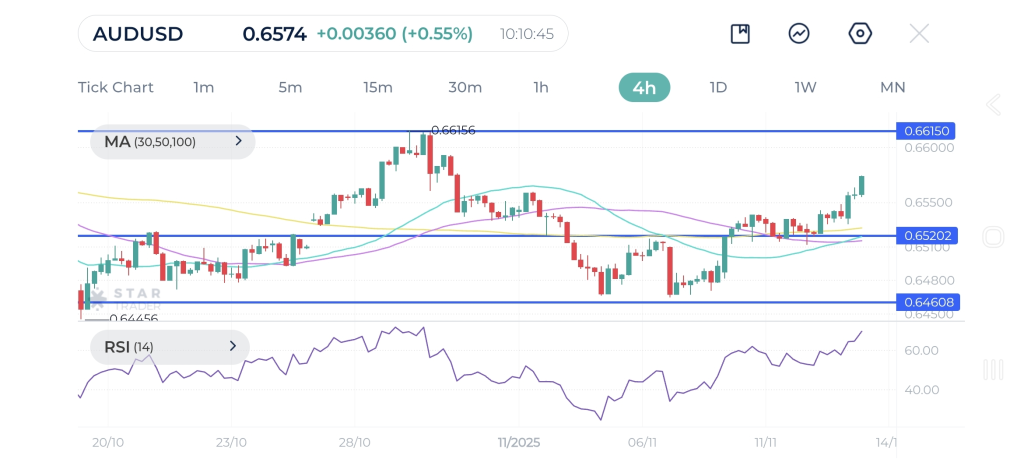The width and height of the screenshot is (1024, 473).
Task: Select the 1m timeframe
Action: click(x=204, y=87)
